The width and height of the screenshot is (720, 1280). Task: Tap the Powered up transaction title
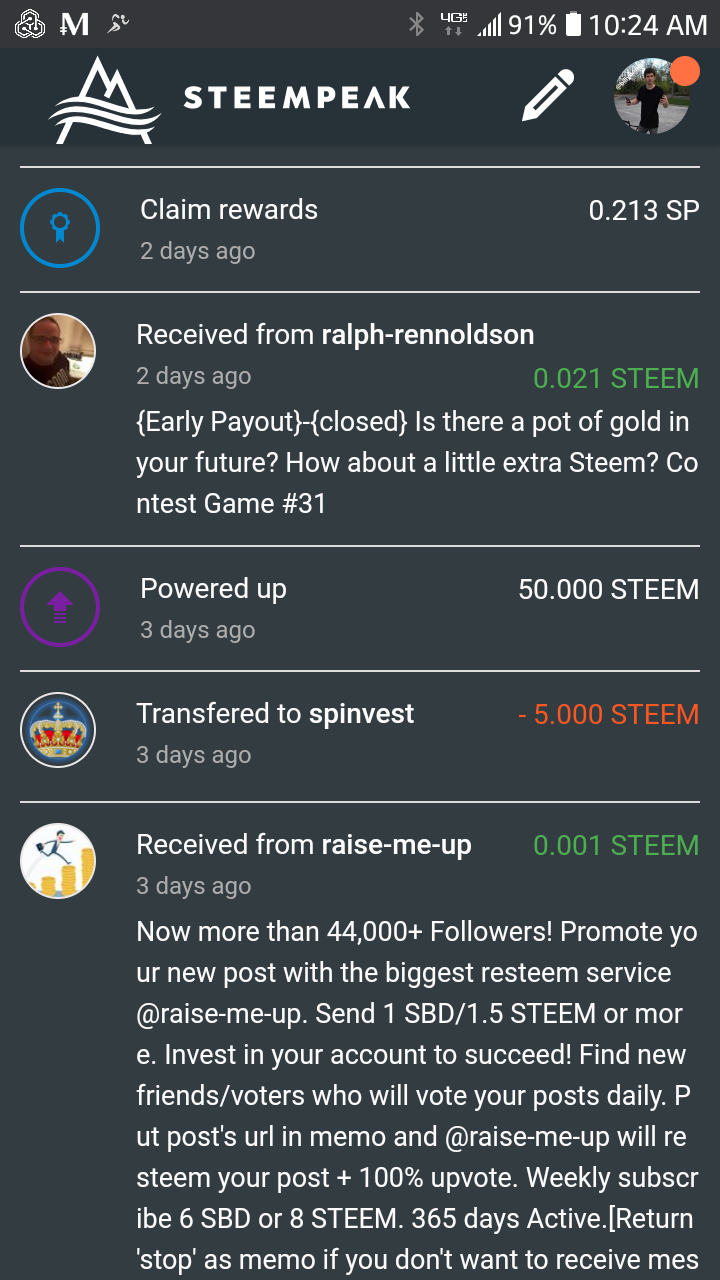213,589
